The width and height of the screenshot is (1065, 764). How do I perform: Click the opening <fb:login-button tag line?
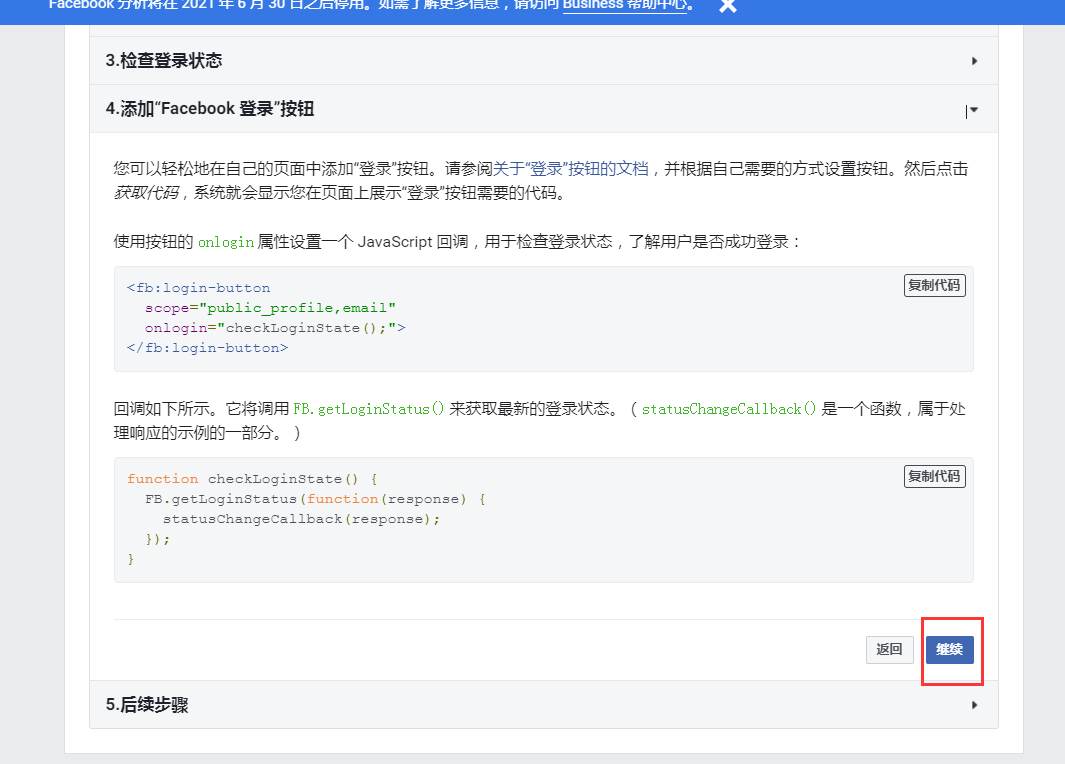[198, 288]
